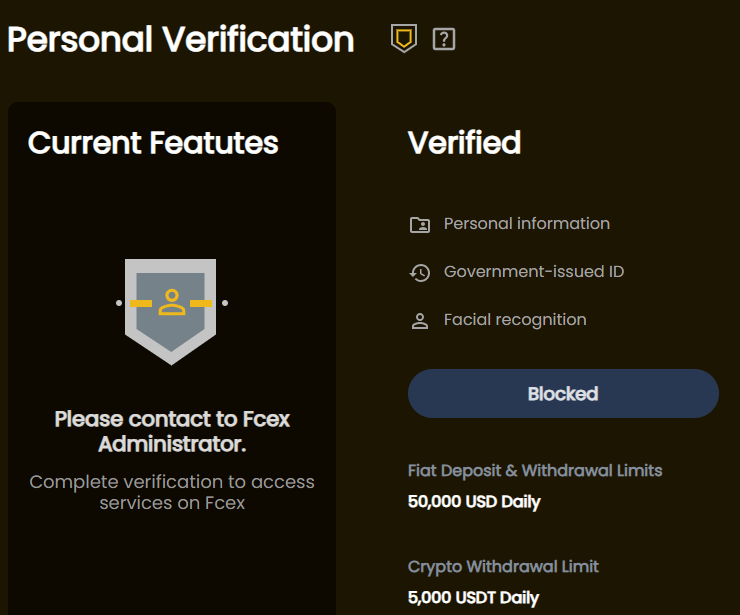Click the Facial recognition person icon

coord(420,321)
